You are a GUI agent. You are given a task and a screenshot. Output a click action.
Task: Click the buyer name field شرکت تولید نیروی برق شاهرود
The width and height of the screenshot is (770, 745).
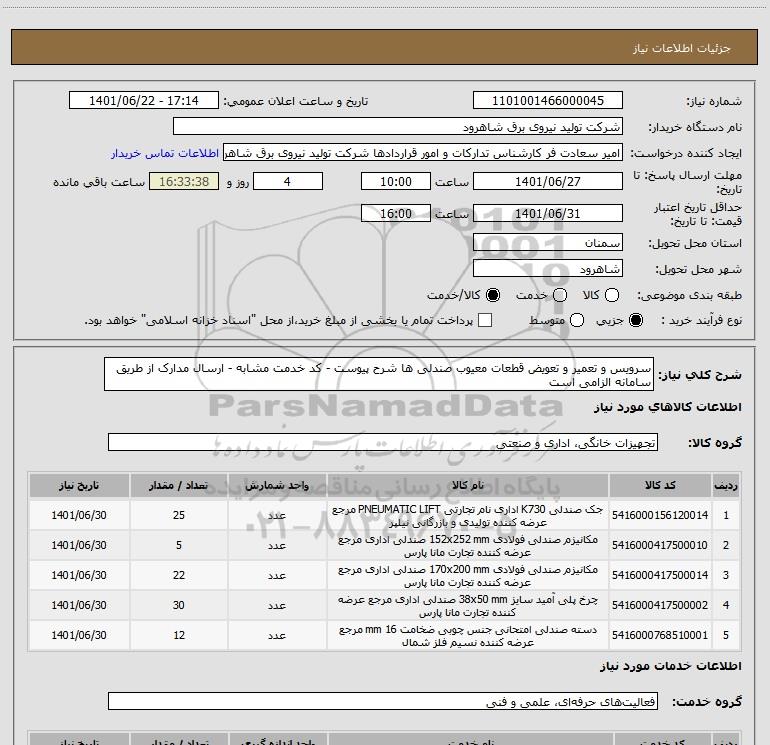[x=398, y=127]
